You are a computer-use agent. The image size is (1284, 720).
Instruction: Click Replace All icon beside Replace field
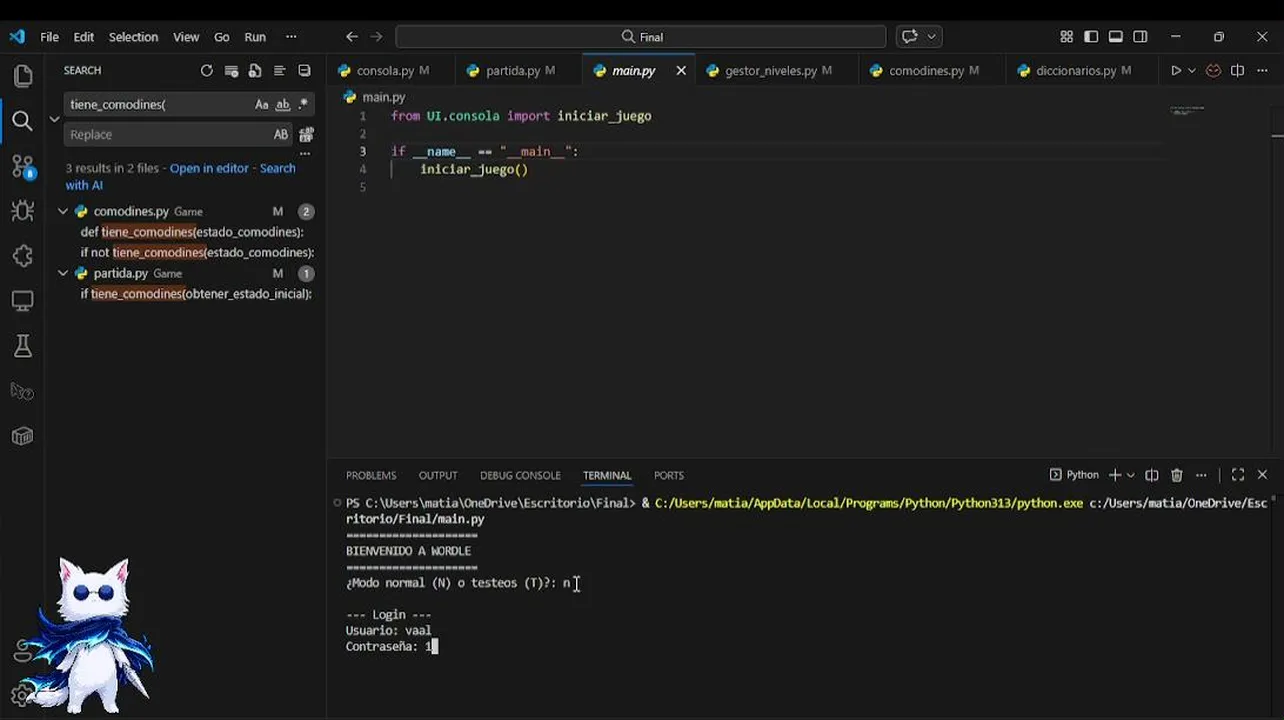pos(306,135)
